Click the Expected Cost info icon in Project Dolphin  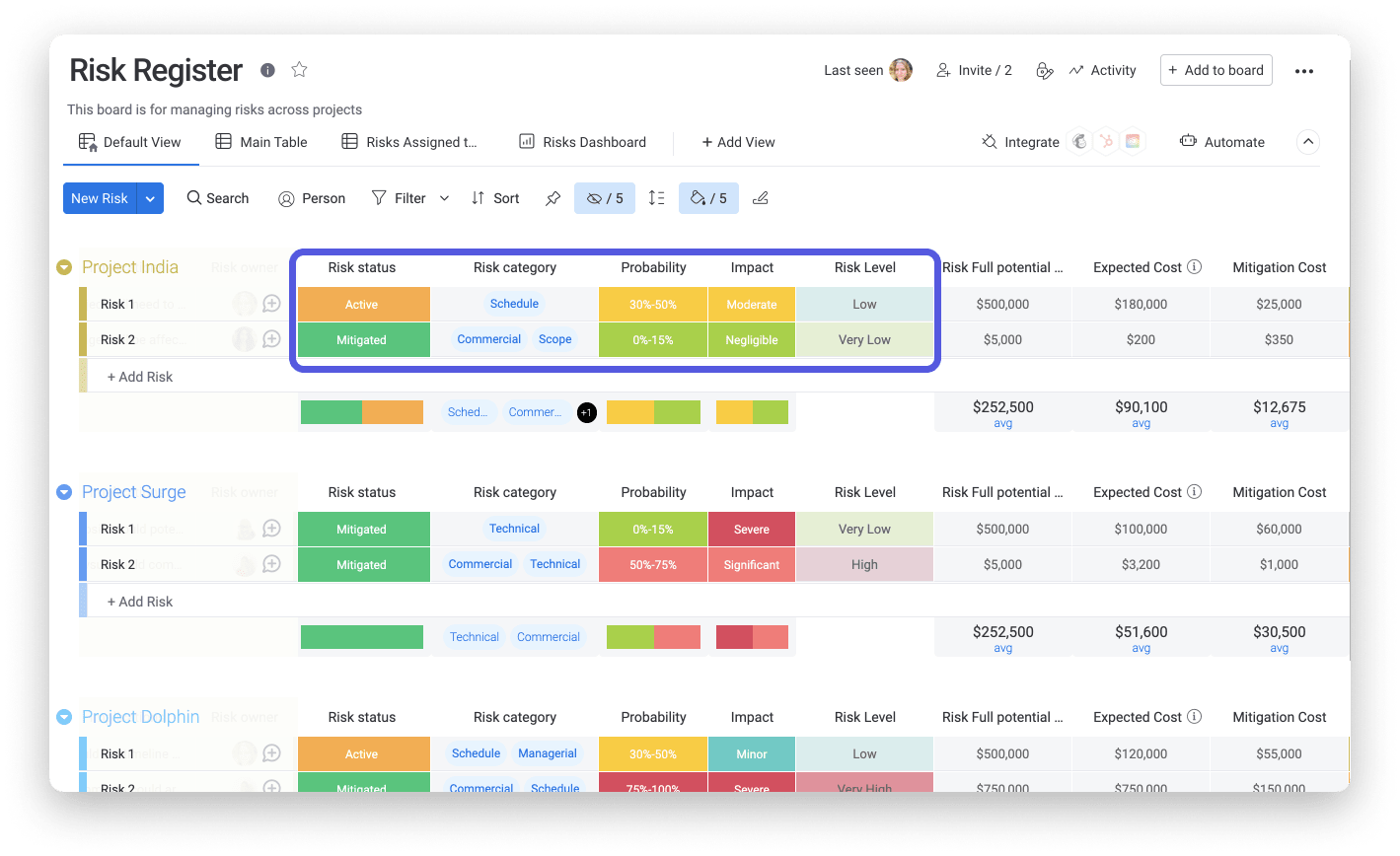(x=1195, y=717)
